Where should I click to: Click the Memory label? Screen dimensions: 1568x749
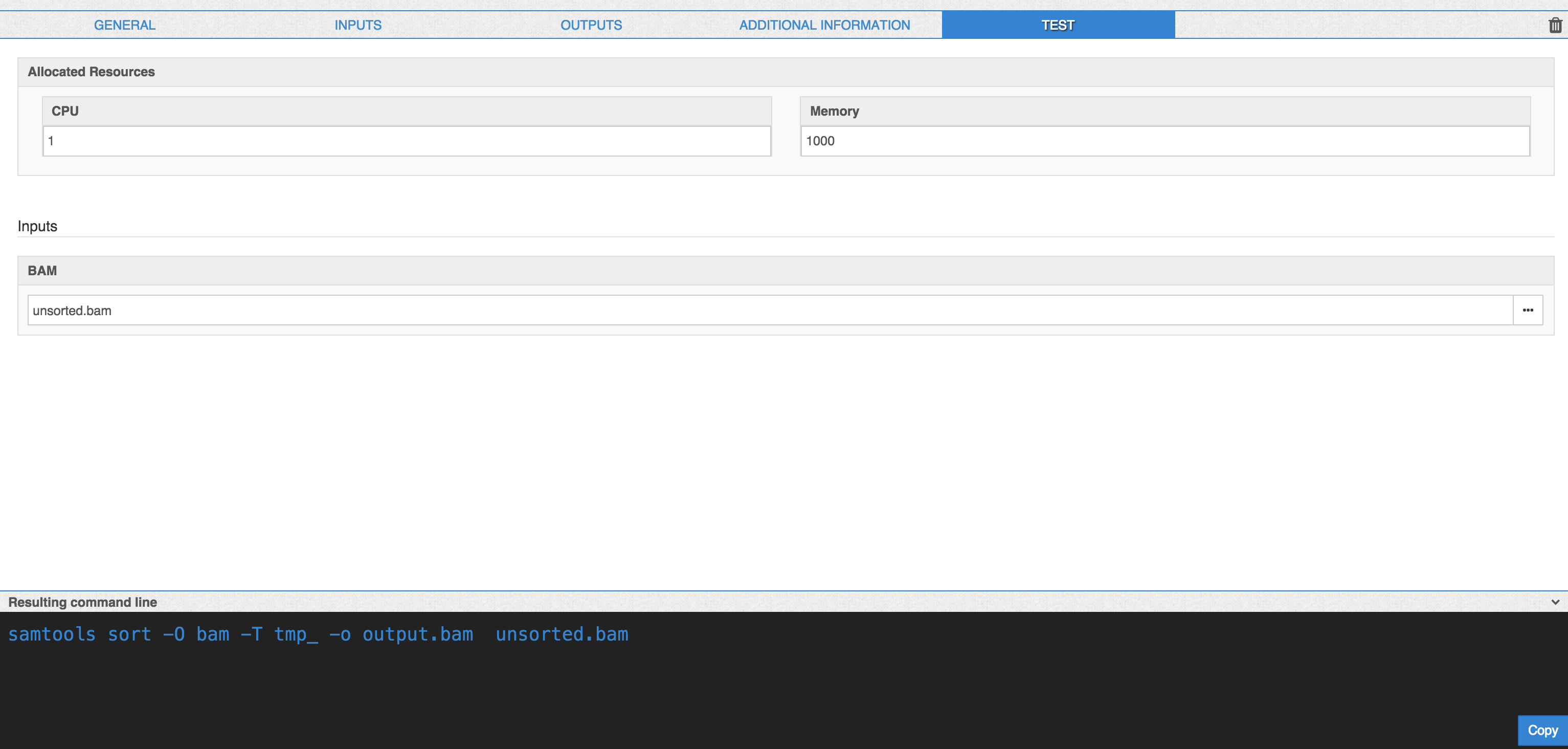(835, 111)
